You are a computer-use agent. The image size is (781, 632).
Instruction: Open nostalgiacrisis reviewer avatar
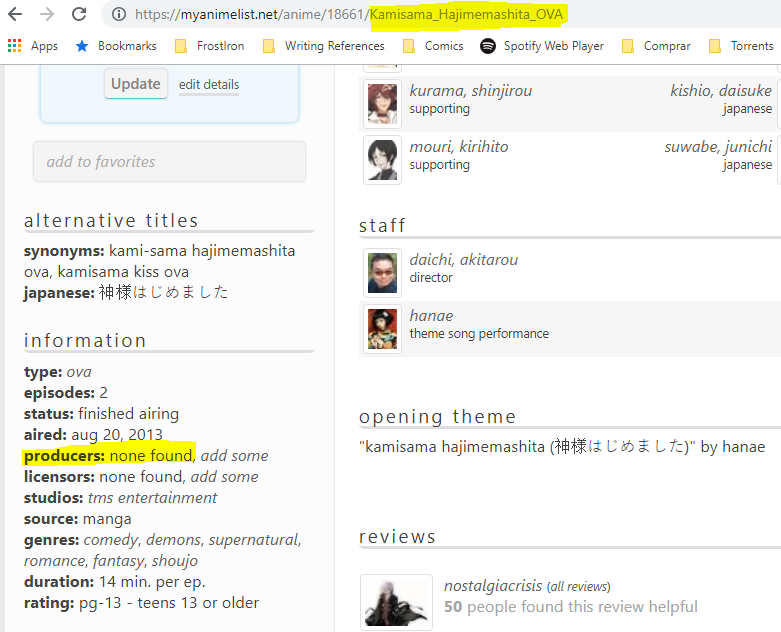pyautogui.click(x=396, y=602)
